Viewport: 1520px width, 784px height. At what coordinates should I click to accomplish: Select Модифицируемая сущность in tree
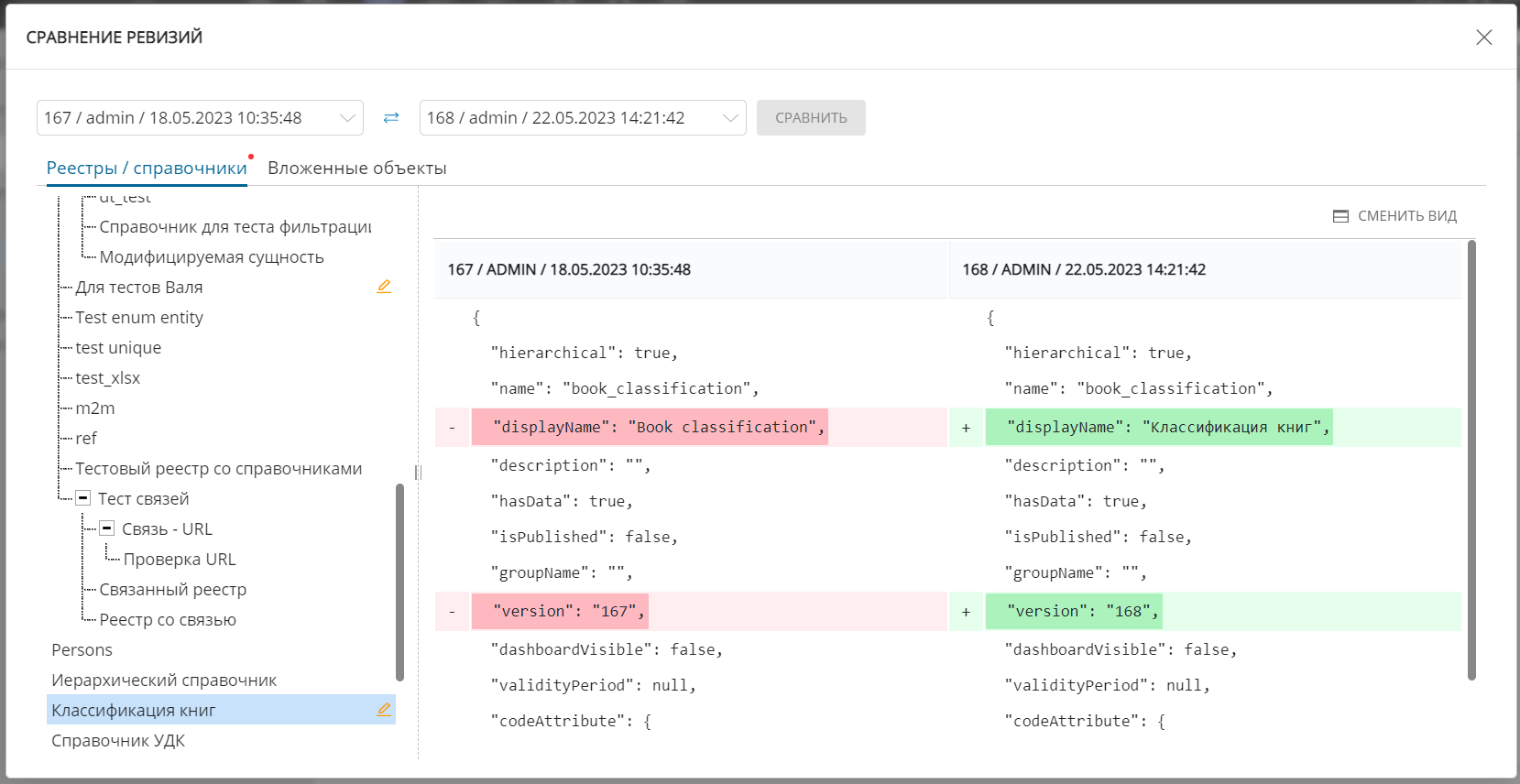212,256
